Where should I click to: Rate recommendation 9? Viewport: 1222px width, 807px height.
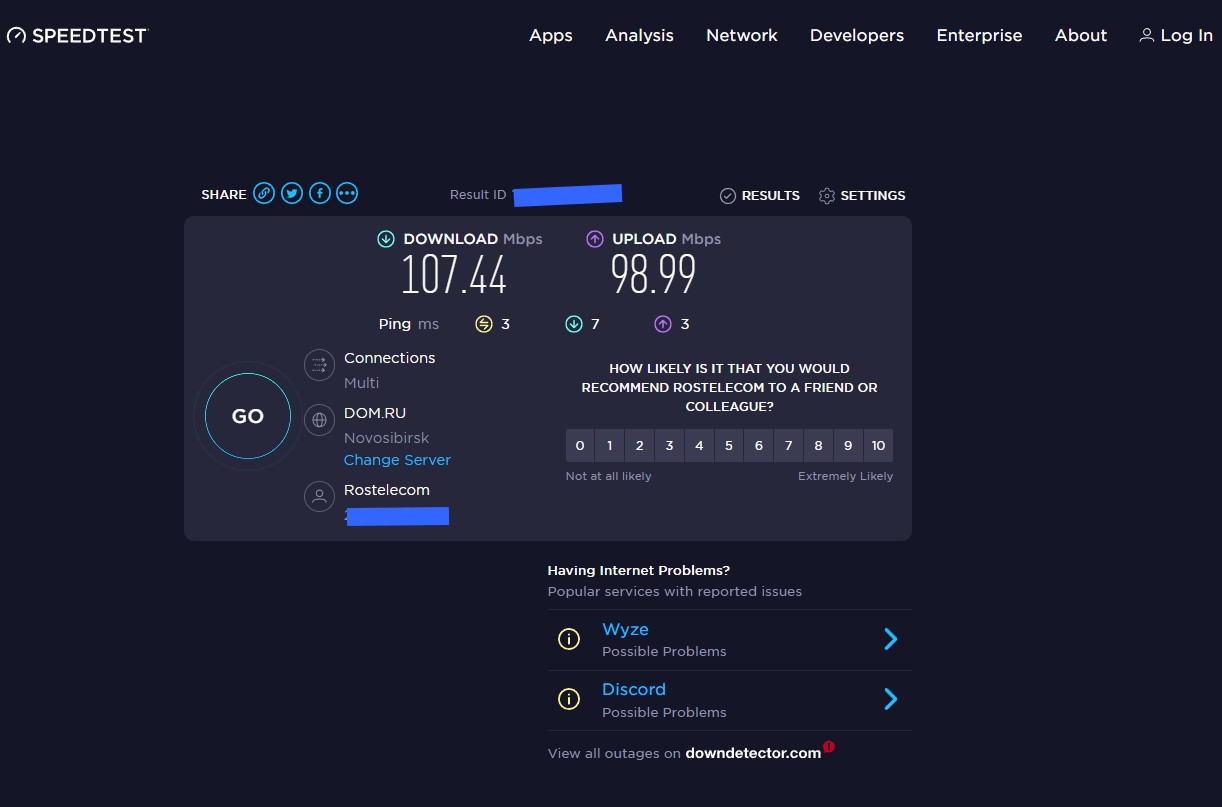pos(849,446)
